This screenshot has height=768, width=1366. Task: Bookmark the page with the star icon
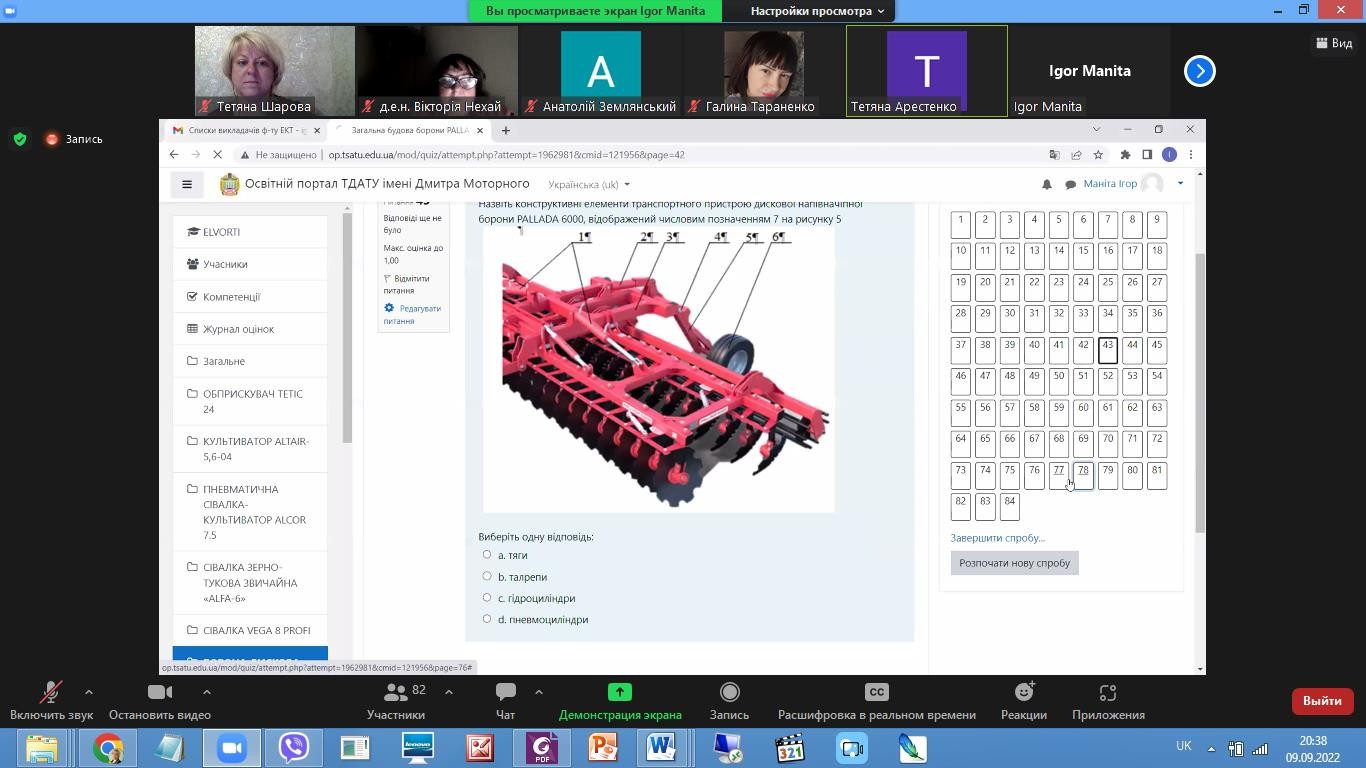point(1098,155)
